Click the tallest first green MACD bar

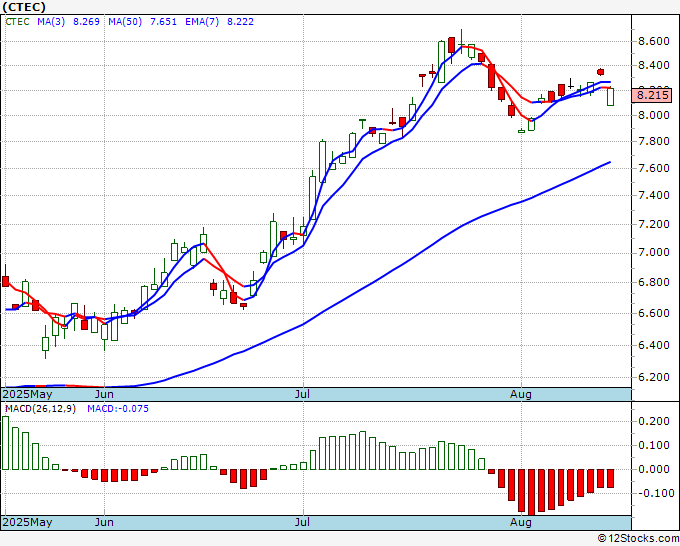6,443
